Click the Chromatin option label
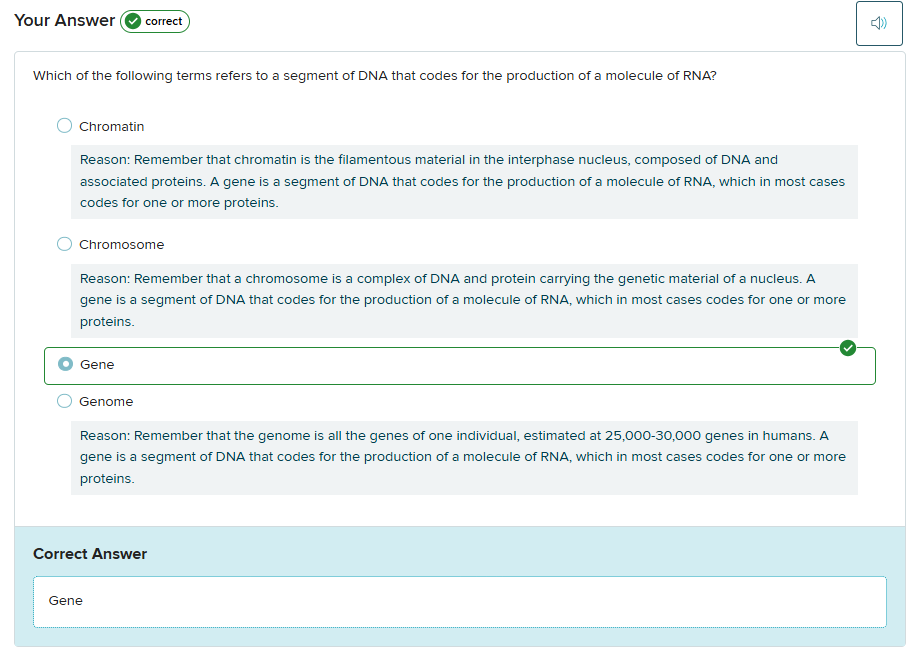Image resolution: width=921 pixels, height=660 pixels. [111, 127]
